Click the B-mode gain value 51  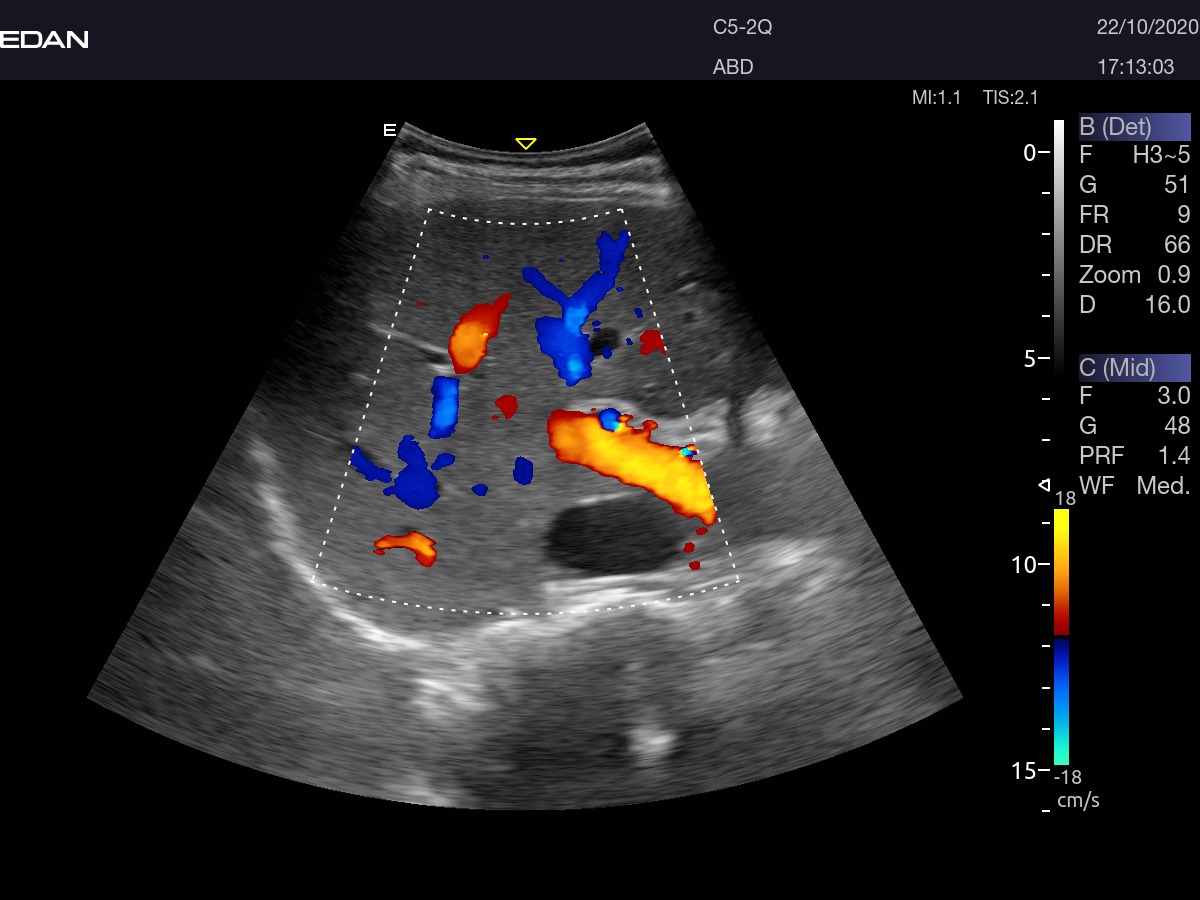(1176, 185)
